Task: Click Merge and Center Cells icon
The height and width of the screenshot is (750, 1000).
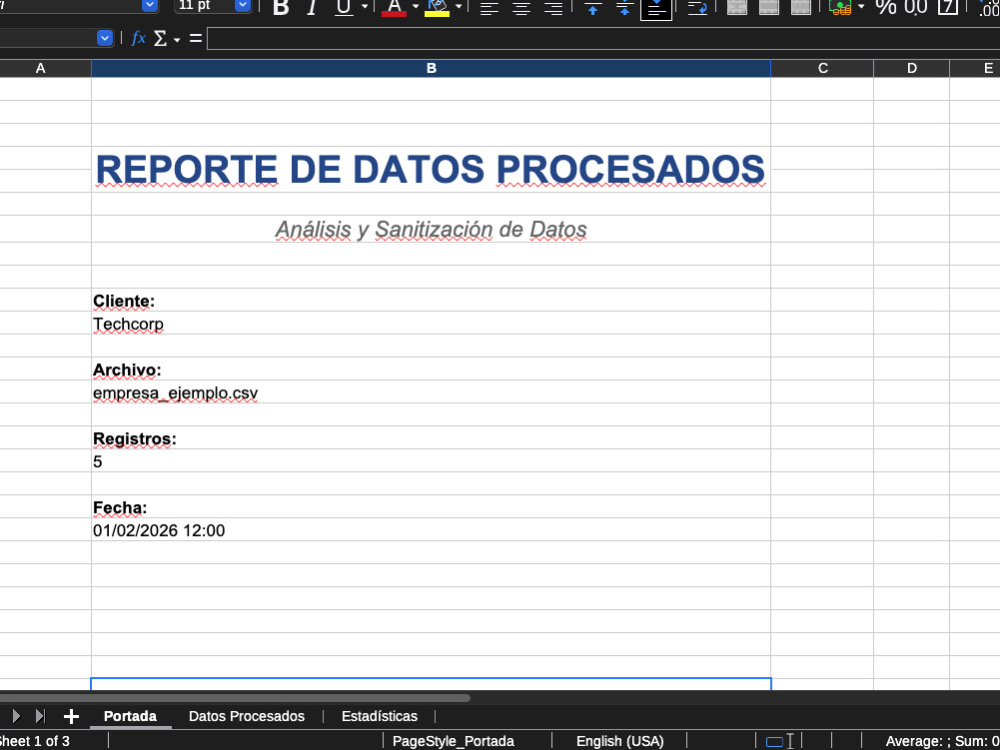Action: (x=737, y=8)
